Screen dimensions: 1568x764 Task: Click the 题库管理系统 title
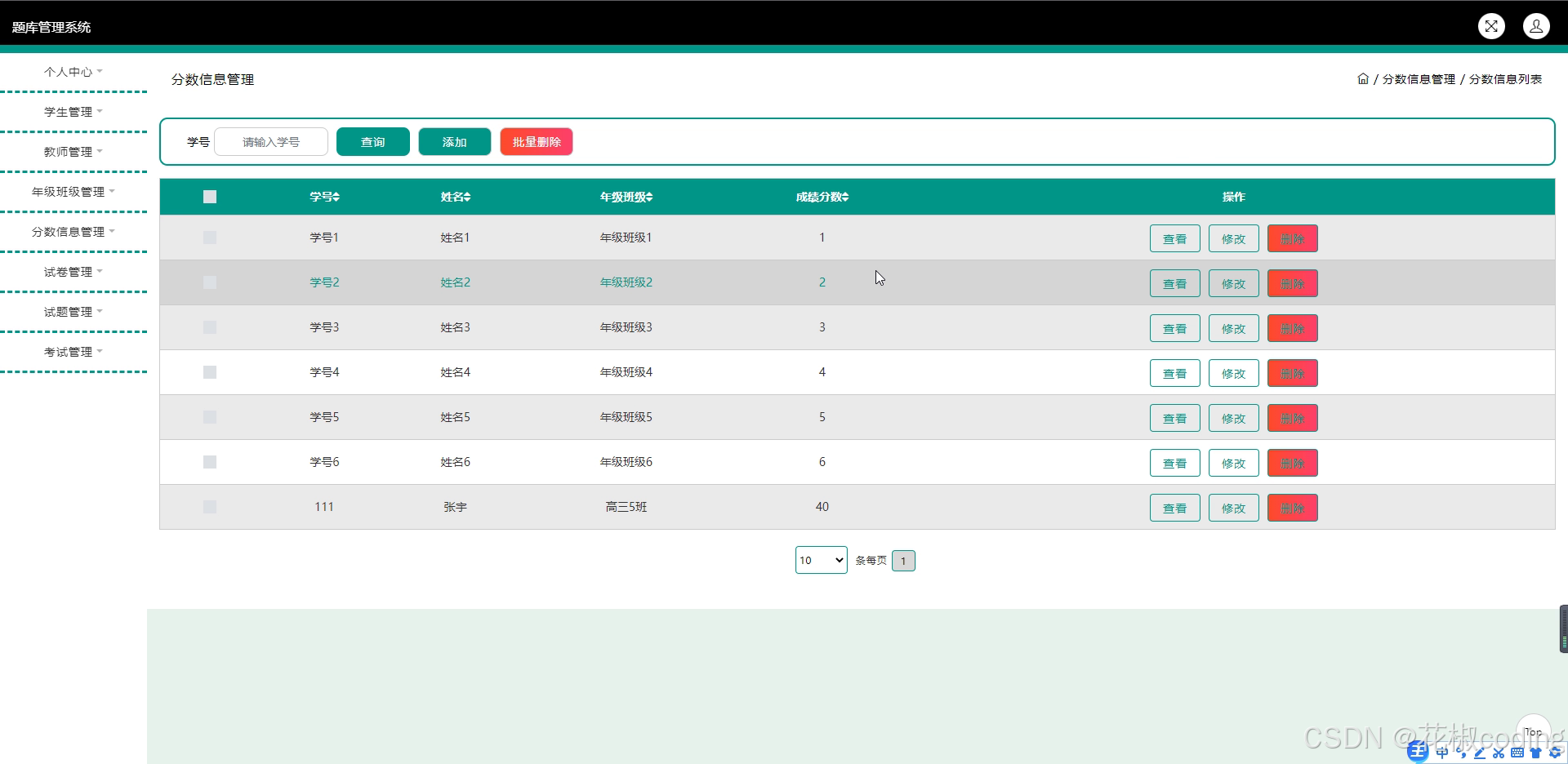click(51, 27)
